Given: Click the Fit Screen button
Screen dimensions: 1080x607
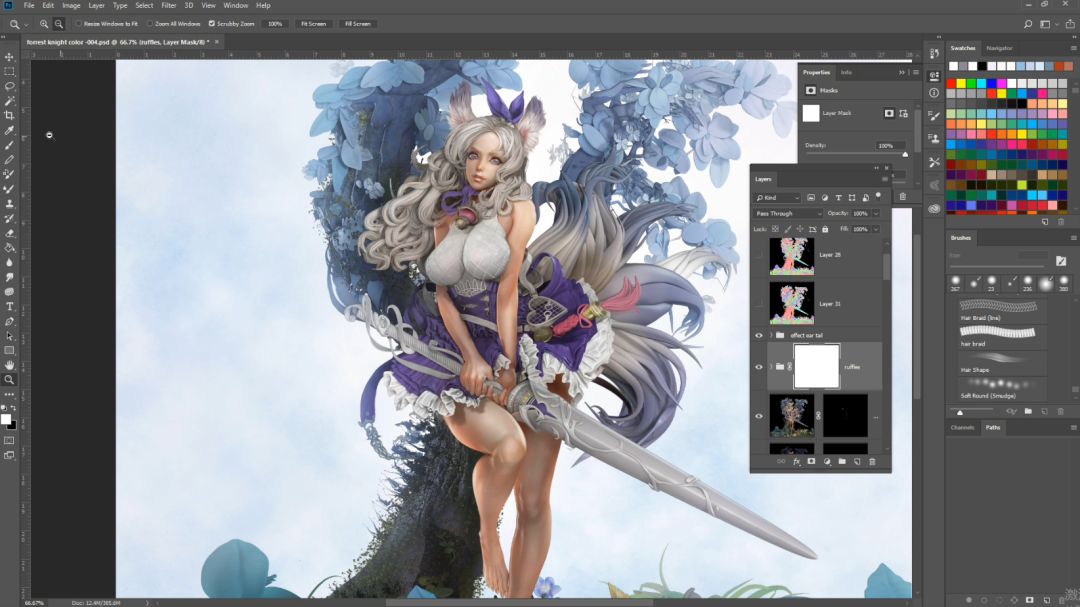Looking at the screenshot, I should (x=313, y=23).
